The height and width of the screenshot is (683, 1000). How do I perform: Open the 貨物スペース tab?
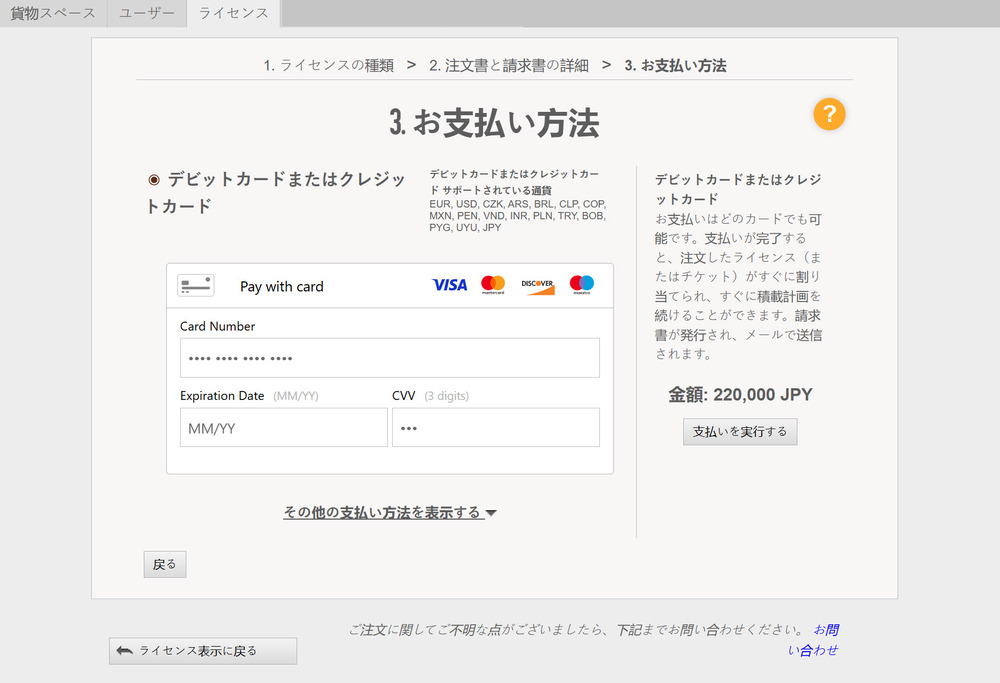tap(53, 13)
